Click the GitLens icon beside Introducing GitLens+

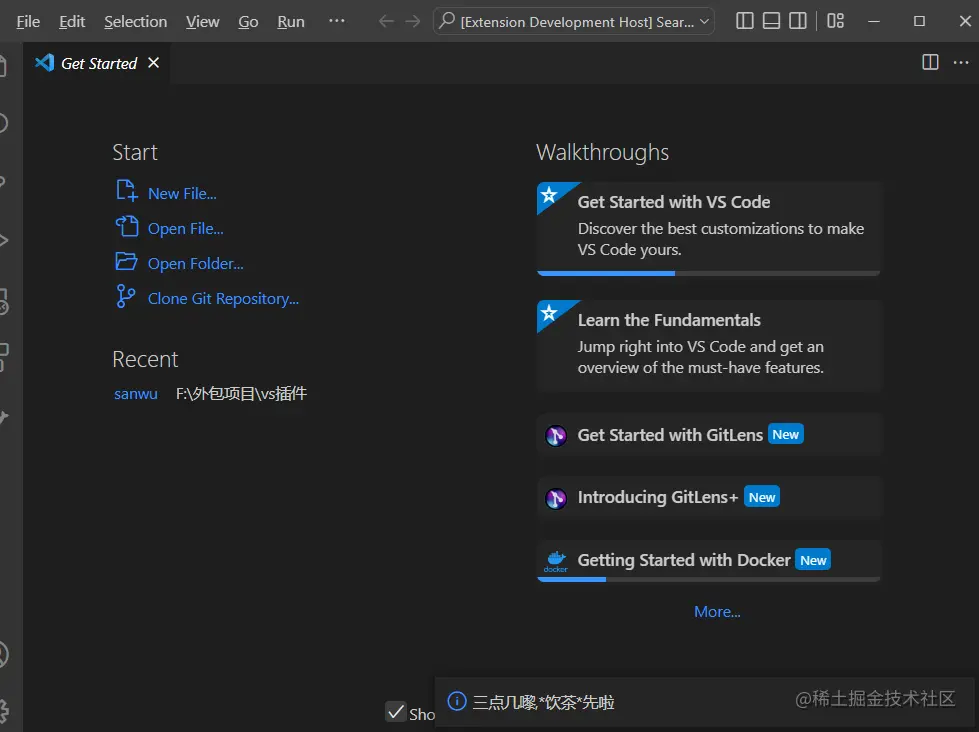click(556, 498)
